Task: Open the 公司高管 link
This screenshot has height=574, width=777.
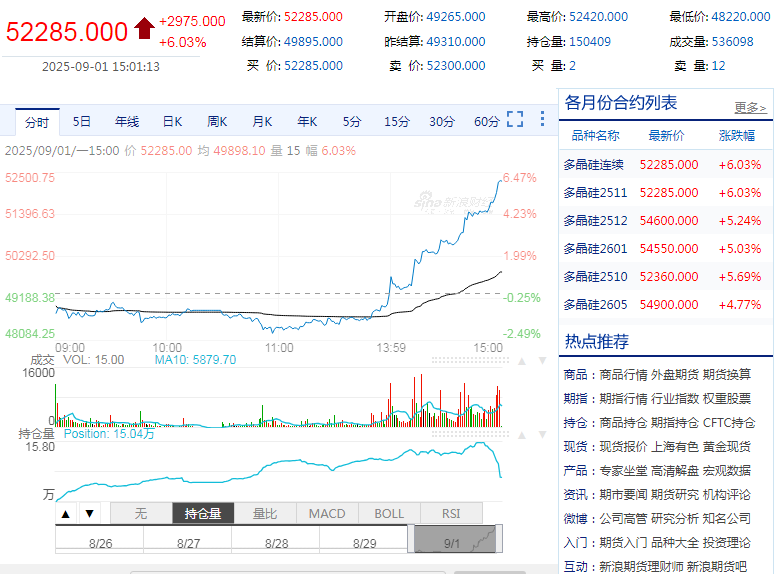Action: click(623, 518)
